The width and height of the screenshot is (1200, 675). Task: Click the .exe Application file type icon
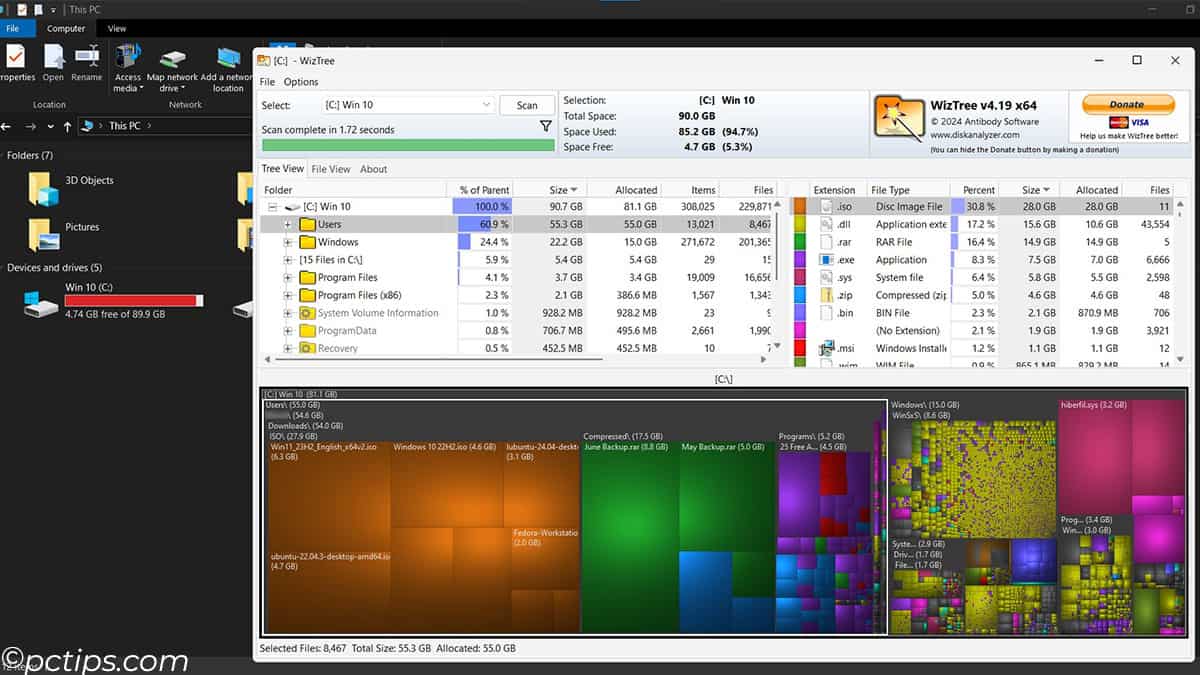(x=827, y=259)
